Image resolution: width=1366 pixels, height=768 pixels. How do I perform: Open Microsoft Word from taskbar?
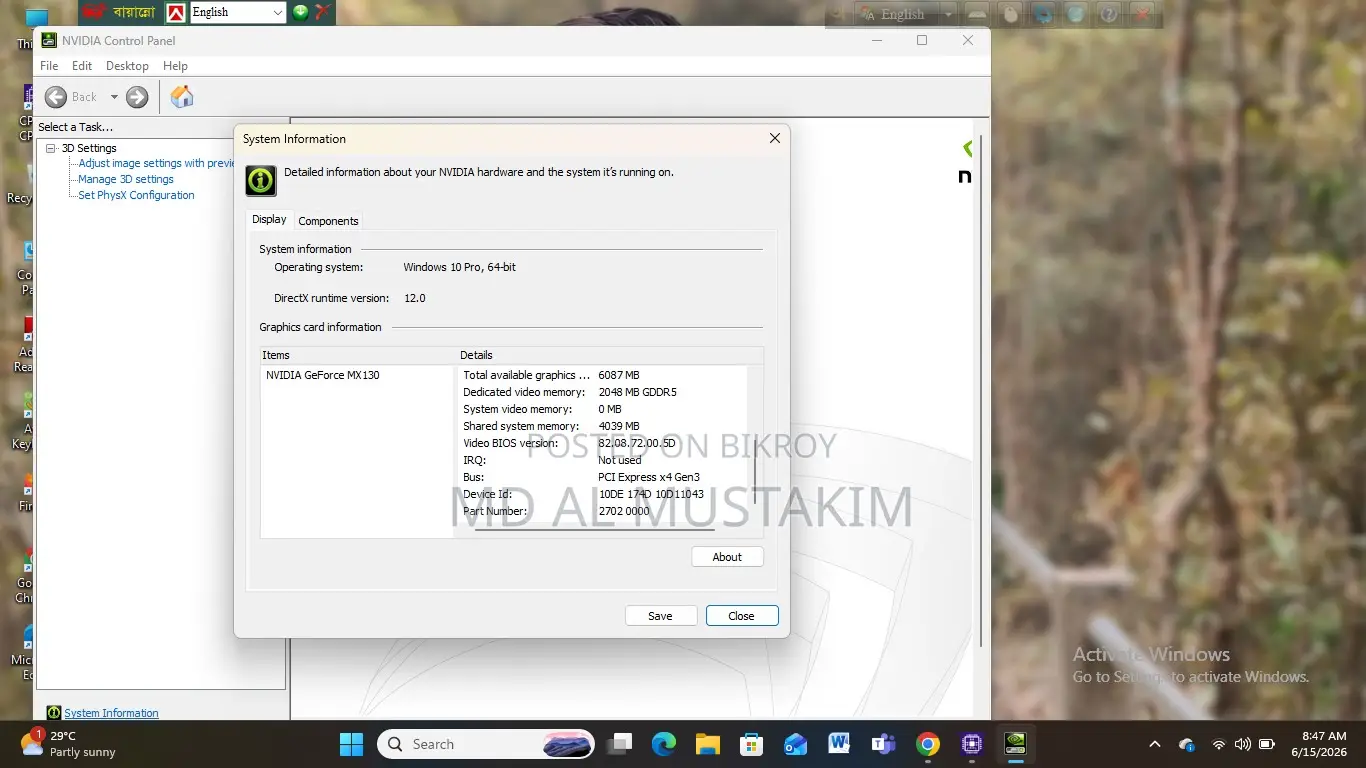pyautogui.click(x=839, y=744)
